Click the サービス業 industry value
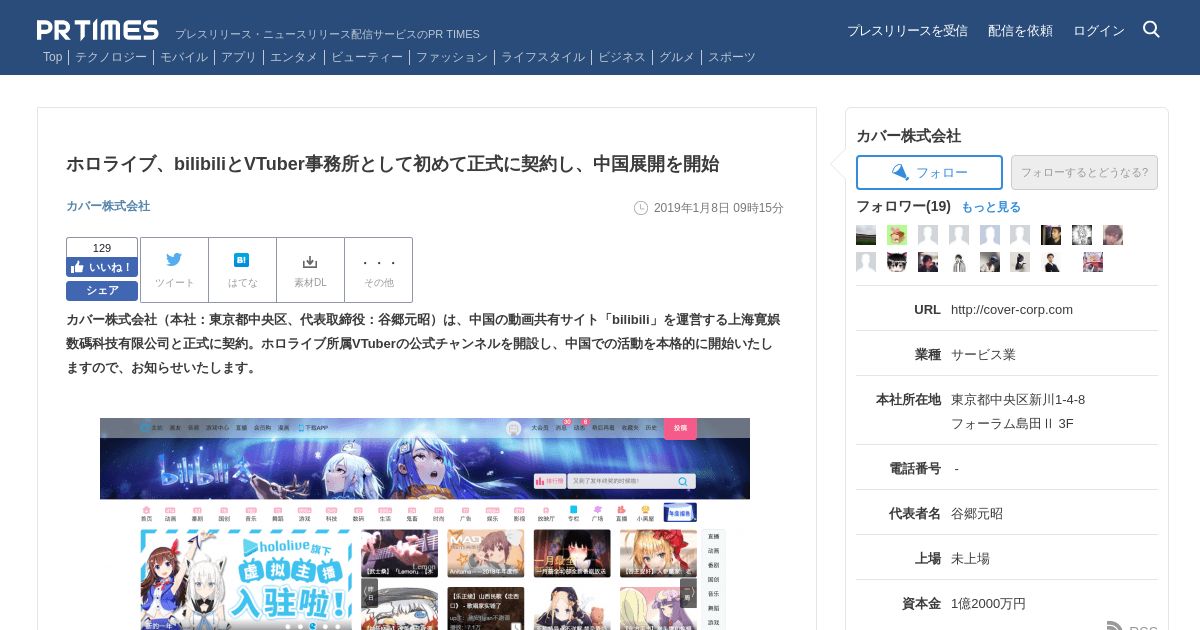Viewport: 1200px width, 630px height. pyautogui.click(x=983, y=354)
